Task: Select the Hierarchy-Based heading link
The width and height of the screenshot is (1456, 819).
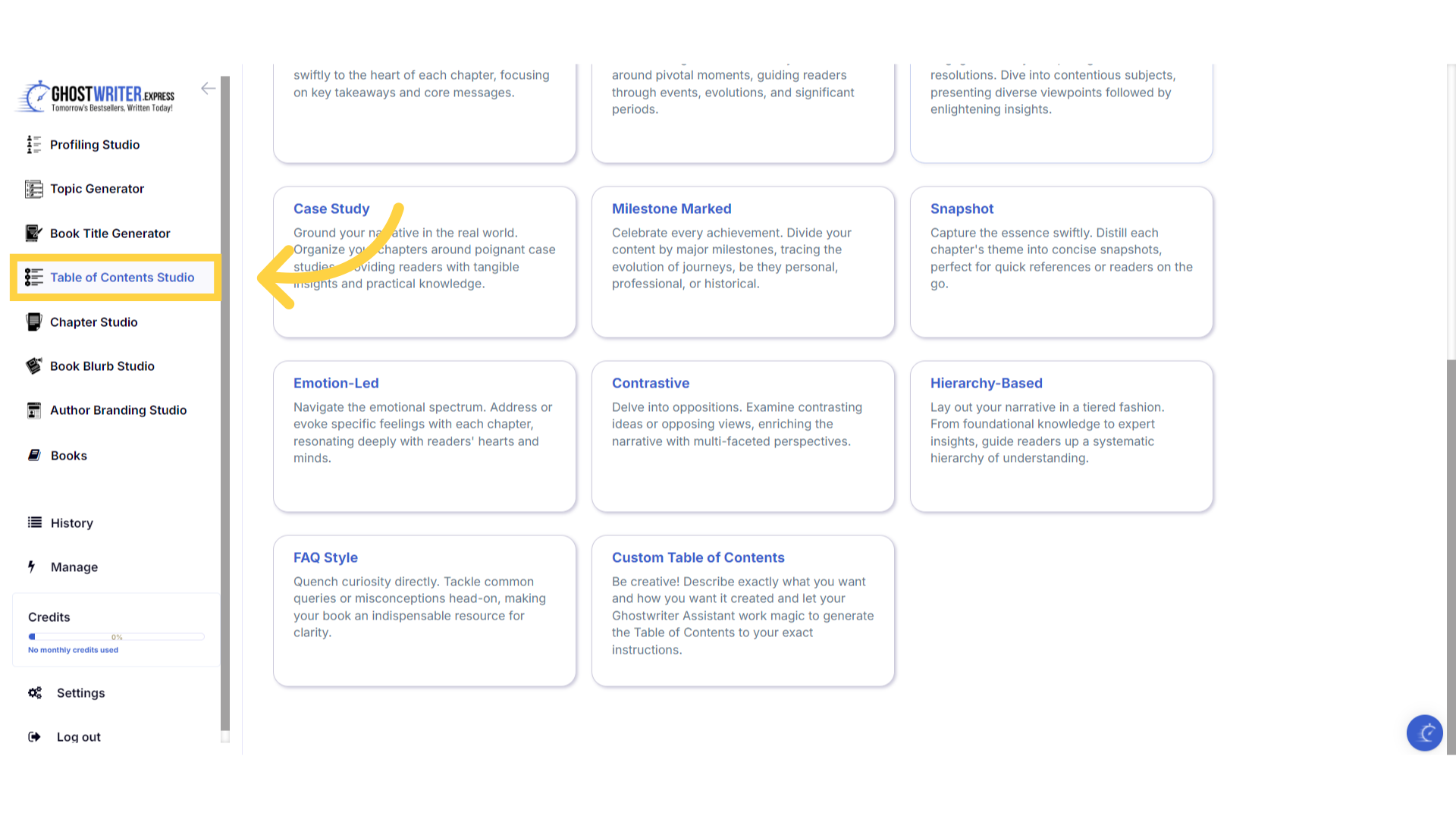Action: 986,384
